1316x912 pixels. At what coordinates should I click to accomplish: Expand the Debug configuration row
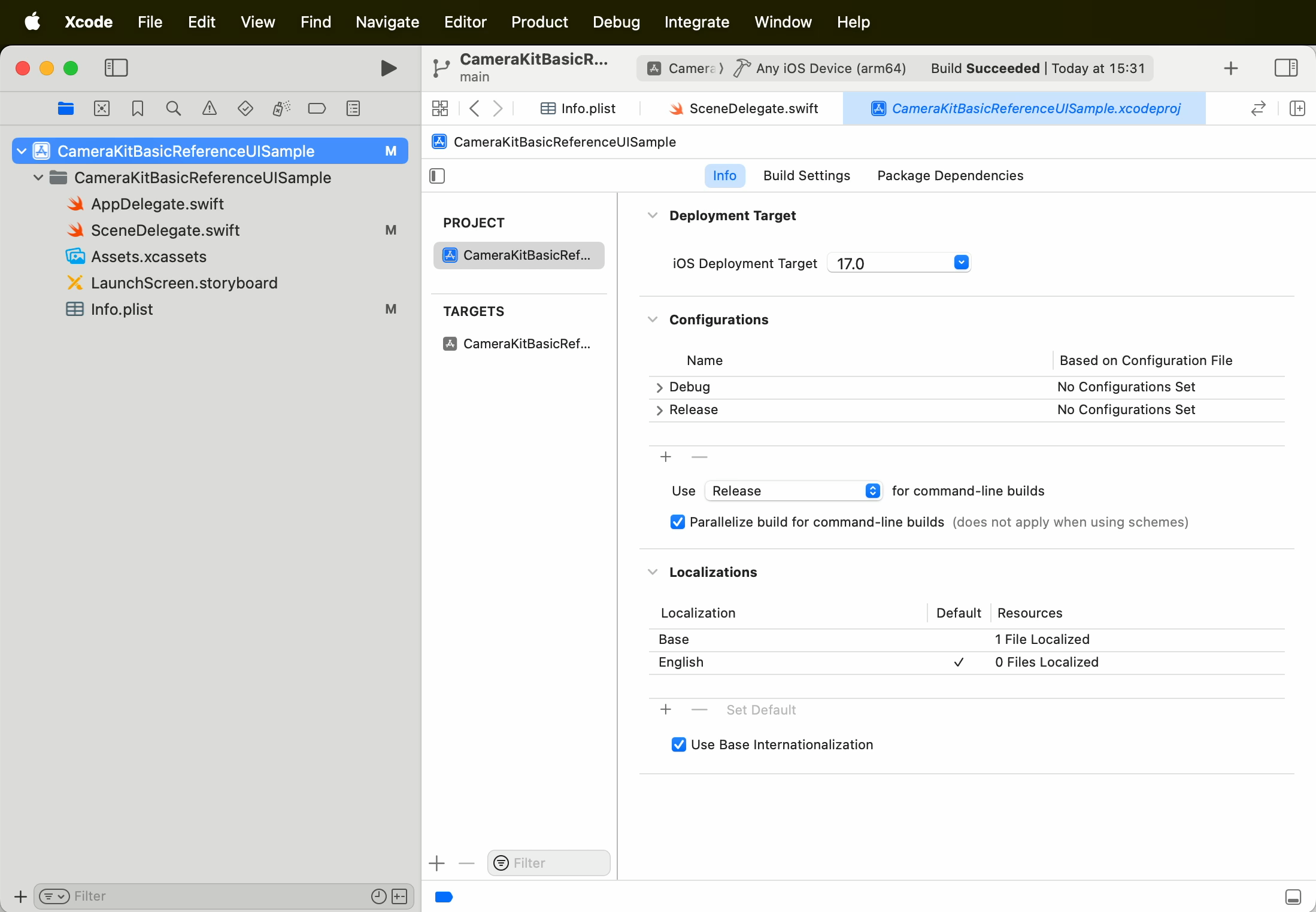[659, 387]
